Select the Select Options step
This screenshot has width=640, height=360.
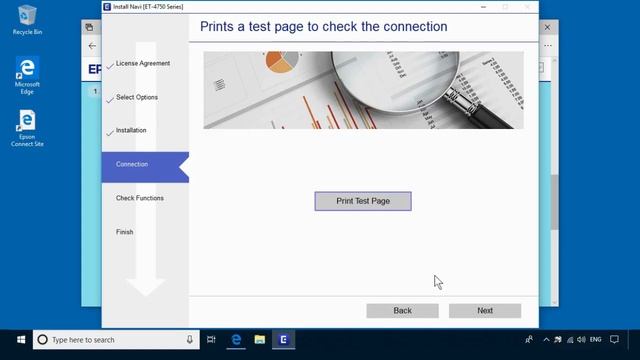point(137,97)
